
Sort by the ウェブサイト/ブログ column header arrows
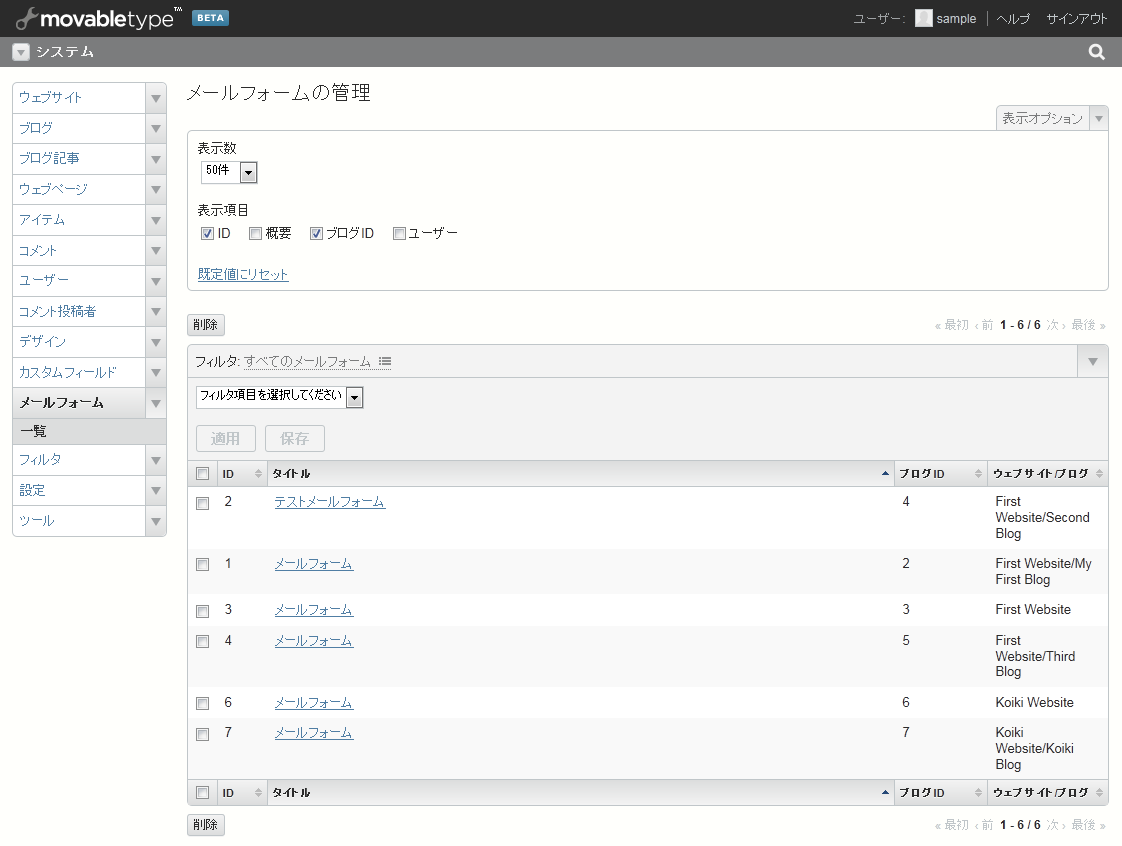pyautogui.click(x=1099, y=473)
